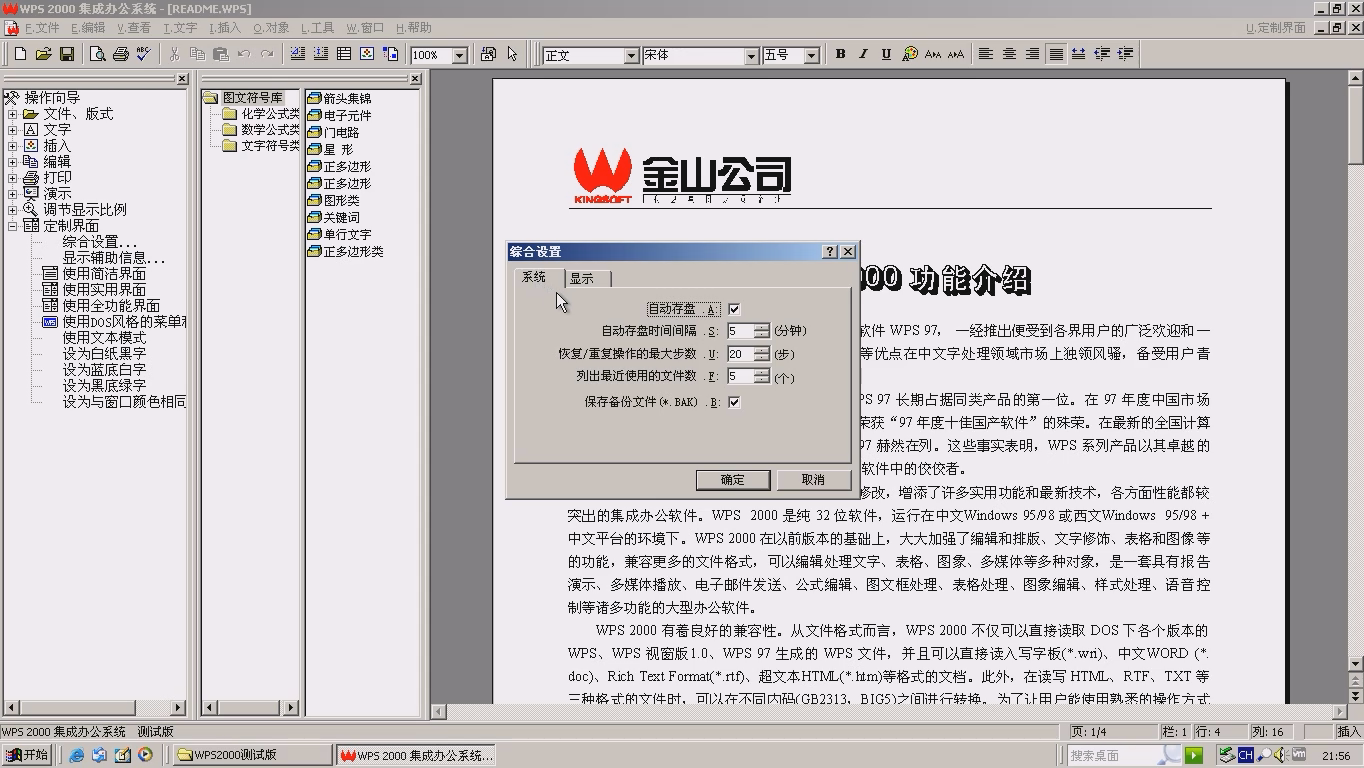Click the 显示辅助信息... tree item

click(x=114, y=258)
